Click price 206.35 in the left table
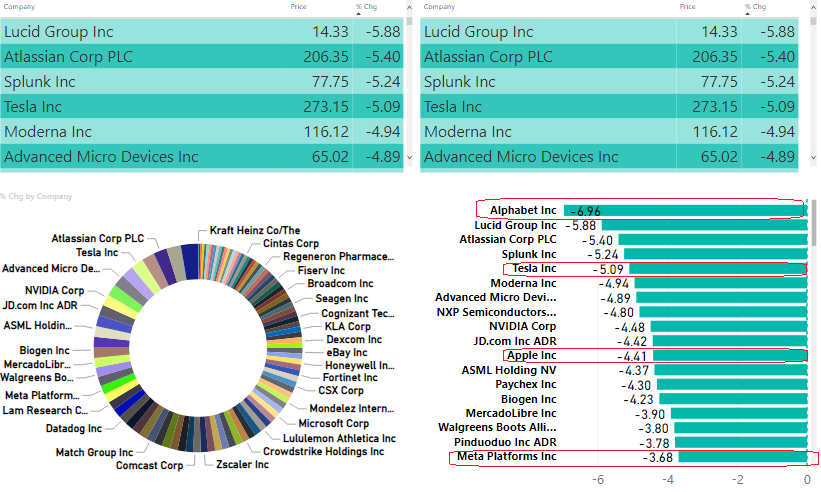The image size is (821, 492). pos(326,57)
